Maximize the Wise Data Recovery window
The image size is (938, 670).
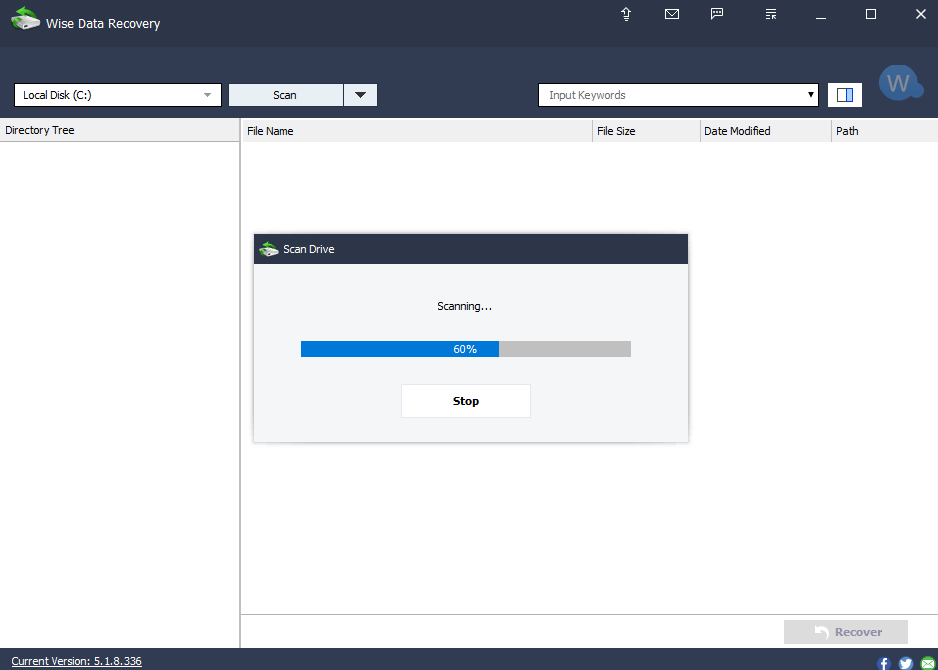pyautogui.click(x=871, y=14)
